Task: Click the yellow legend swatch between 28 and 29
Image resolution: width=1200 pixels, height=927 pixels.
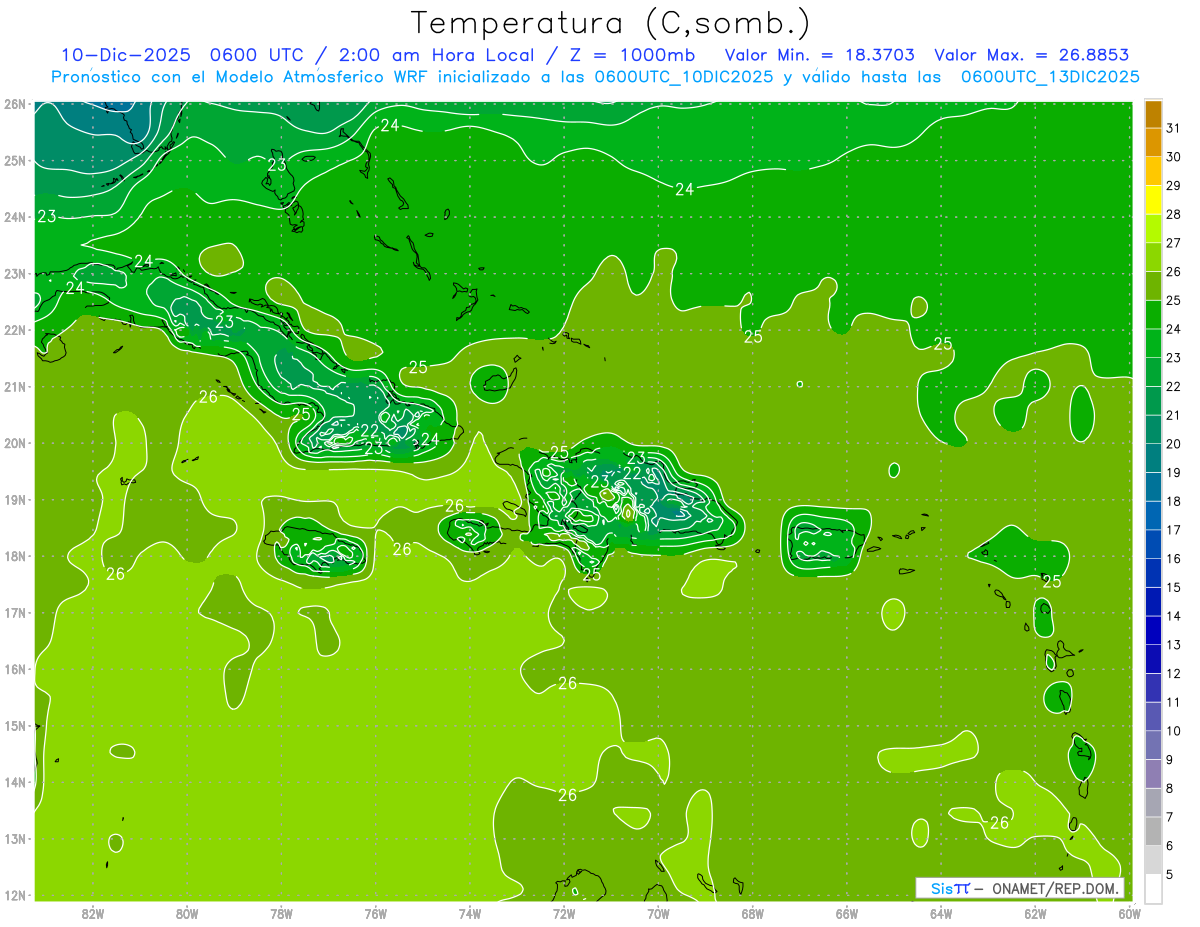Action: [x=1154, y=200]
